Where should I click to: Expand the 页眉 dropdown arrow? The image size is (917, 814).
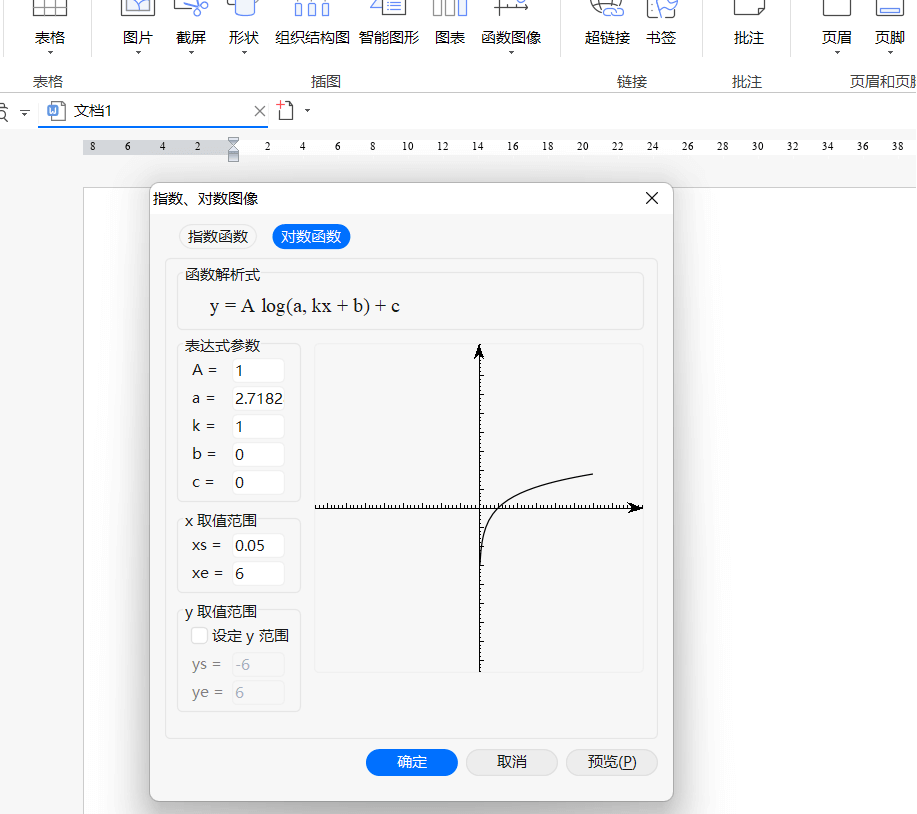point(837,53)
